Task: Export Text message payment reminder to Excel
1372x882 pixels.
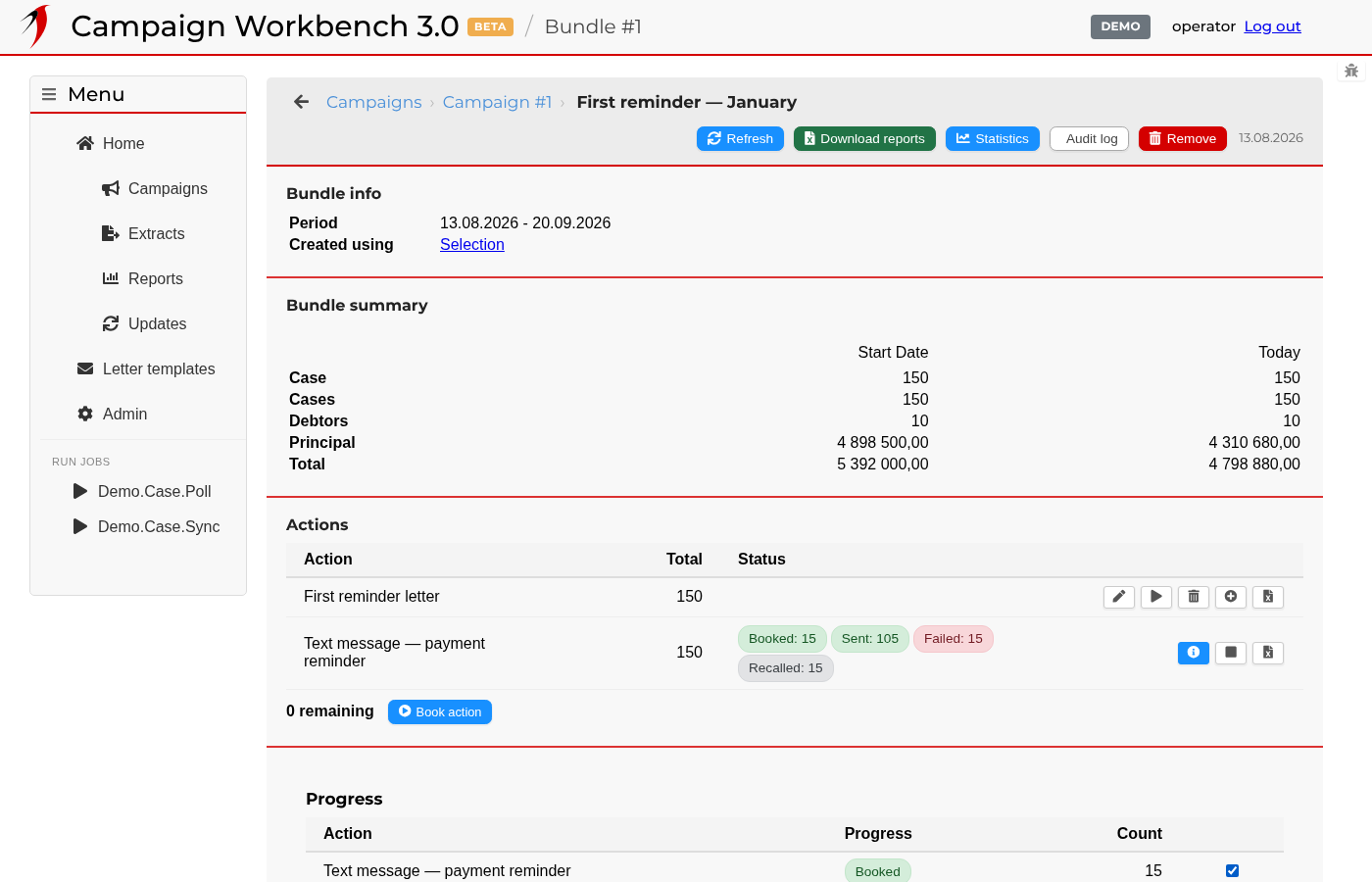Action: pos(1268,653)
